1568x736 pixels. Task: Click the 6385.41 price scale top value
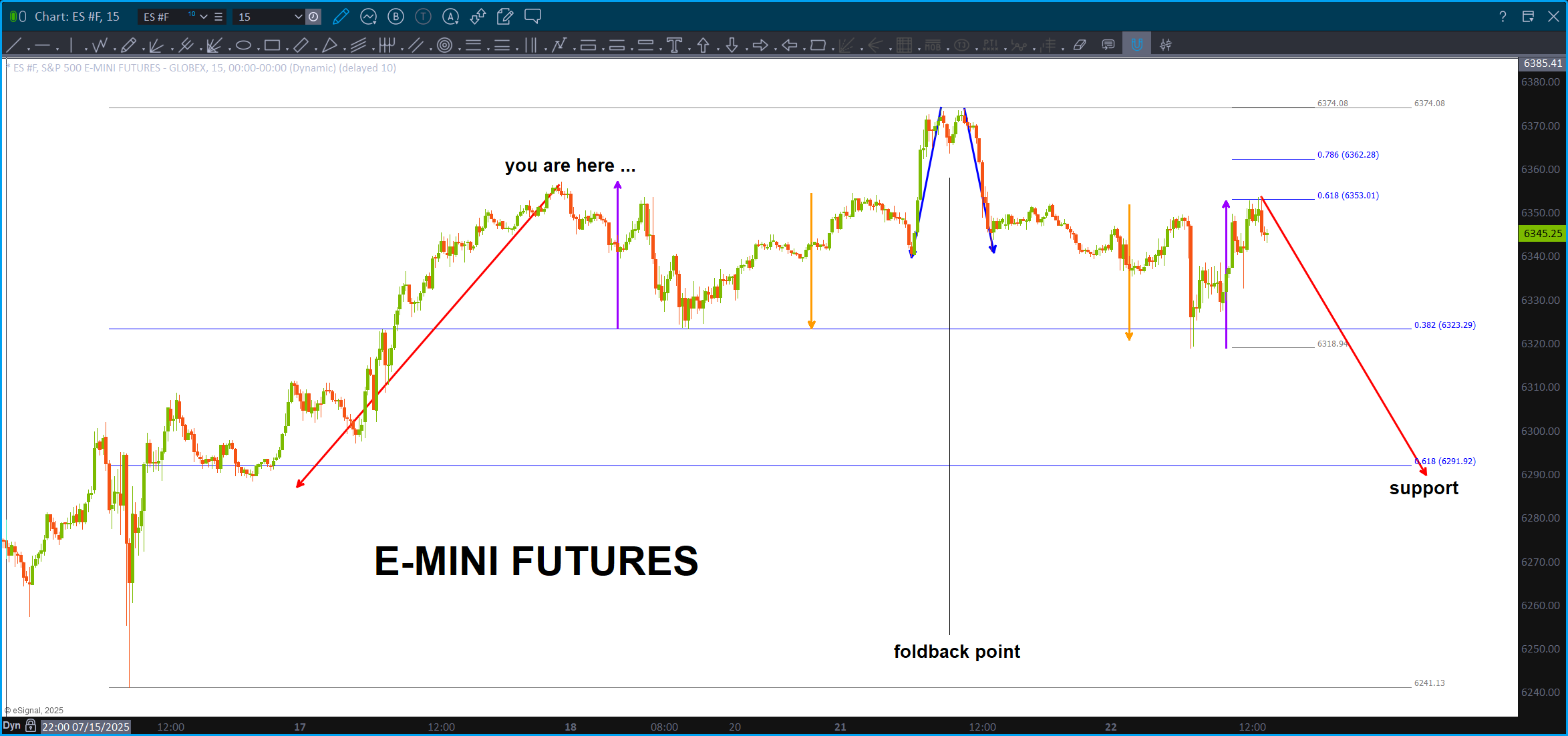[1543, 63]
